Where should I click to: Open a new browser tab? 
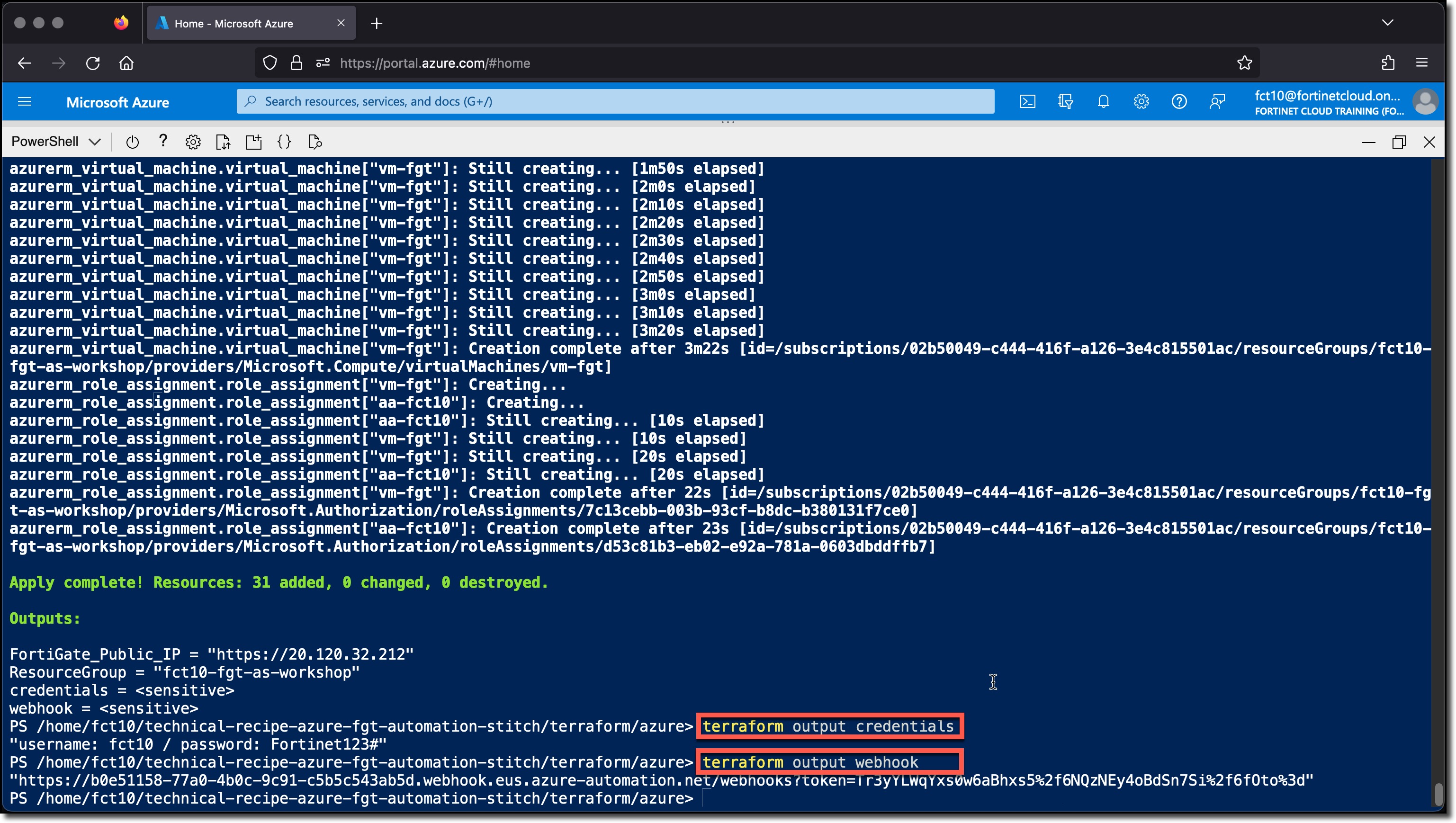pos(377,23)
